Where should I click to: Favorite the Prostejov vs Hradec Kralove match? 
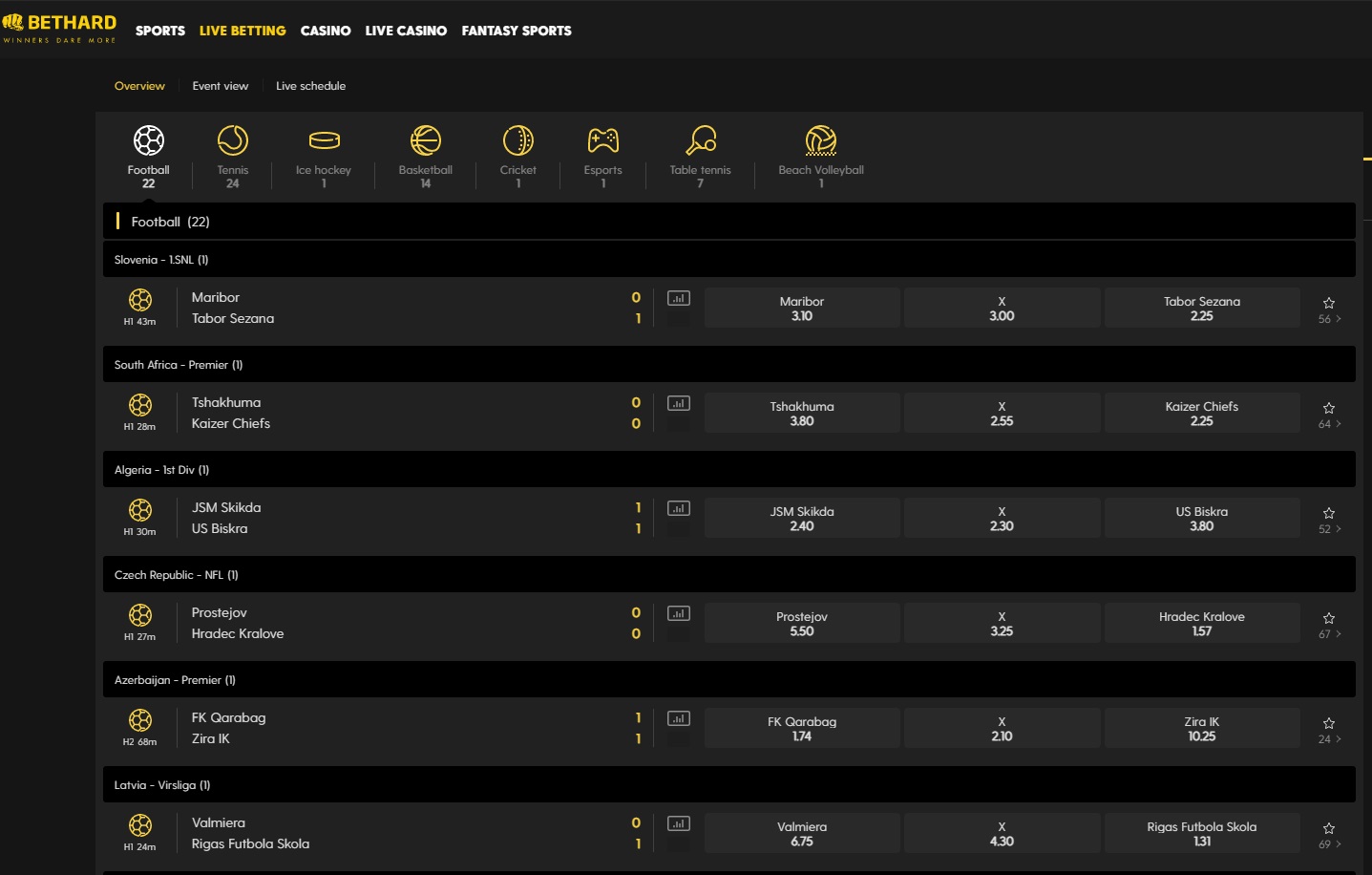[x=1329, y=618]
